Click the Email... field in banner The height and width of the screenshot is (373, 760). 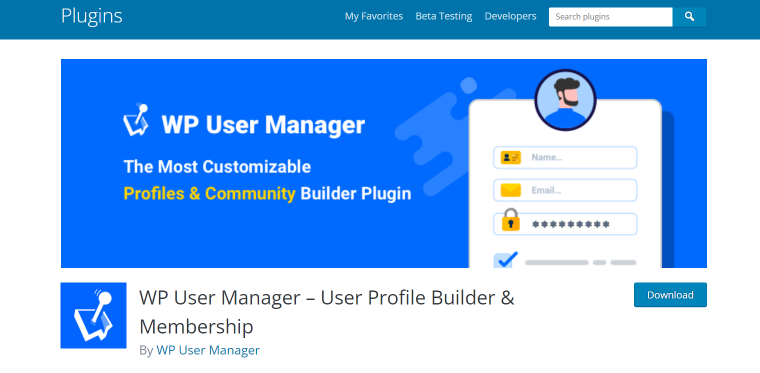(565, 190)
